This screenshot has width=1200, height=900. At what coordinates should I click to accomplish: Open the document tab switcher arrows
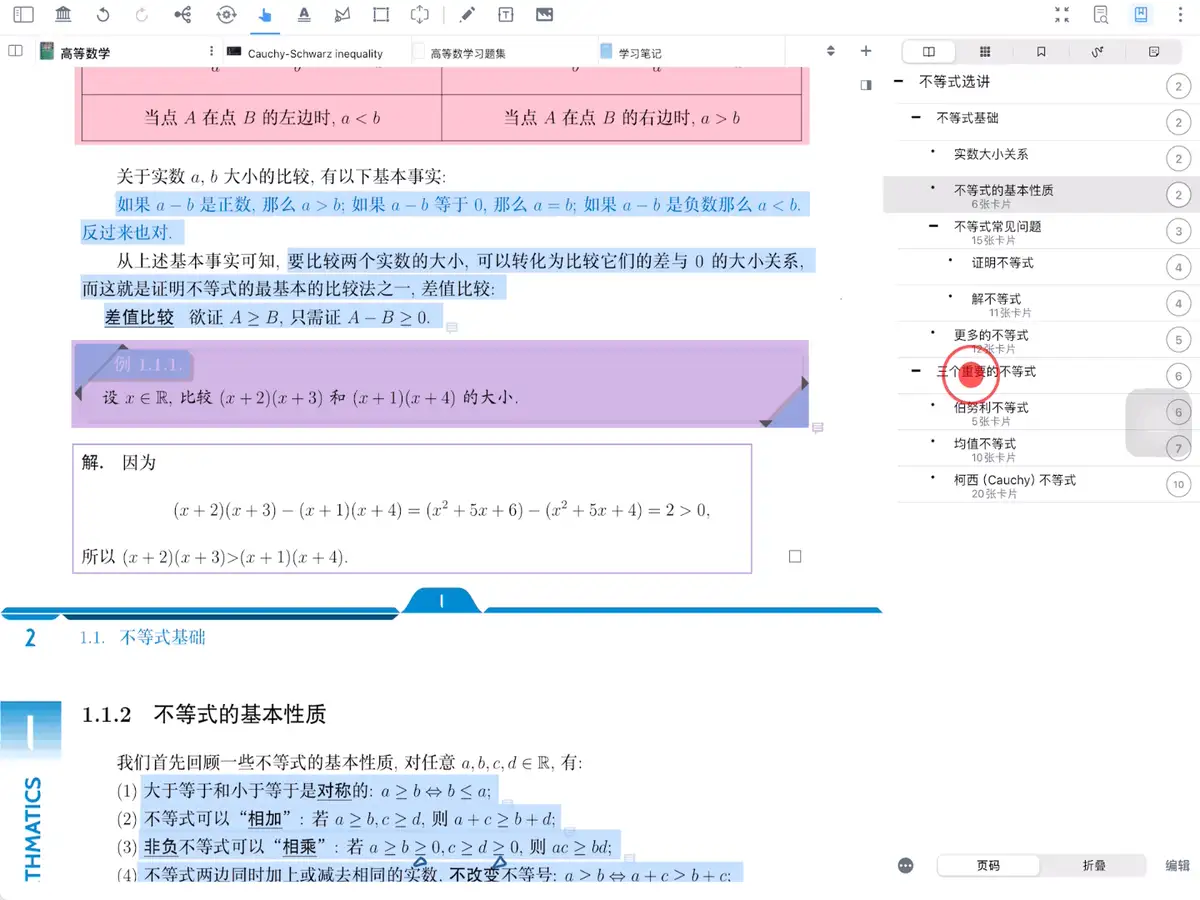830,51
